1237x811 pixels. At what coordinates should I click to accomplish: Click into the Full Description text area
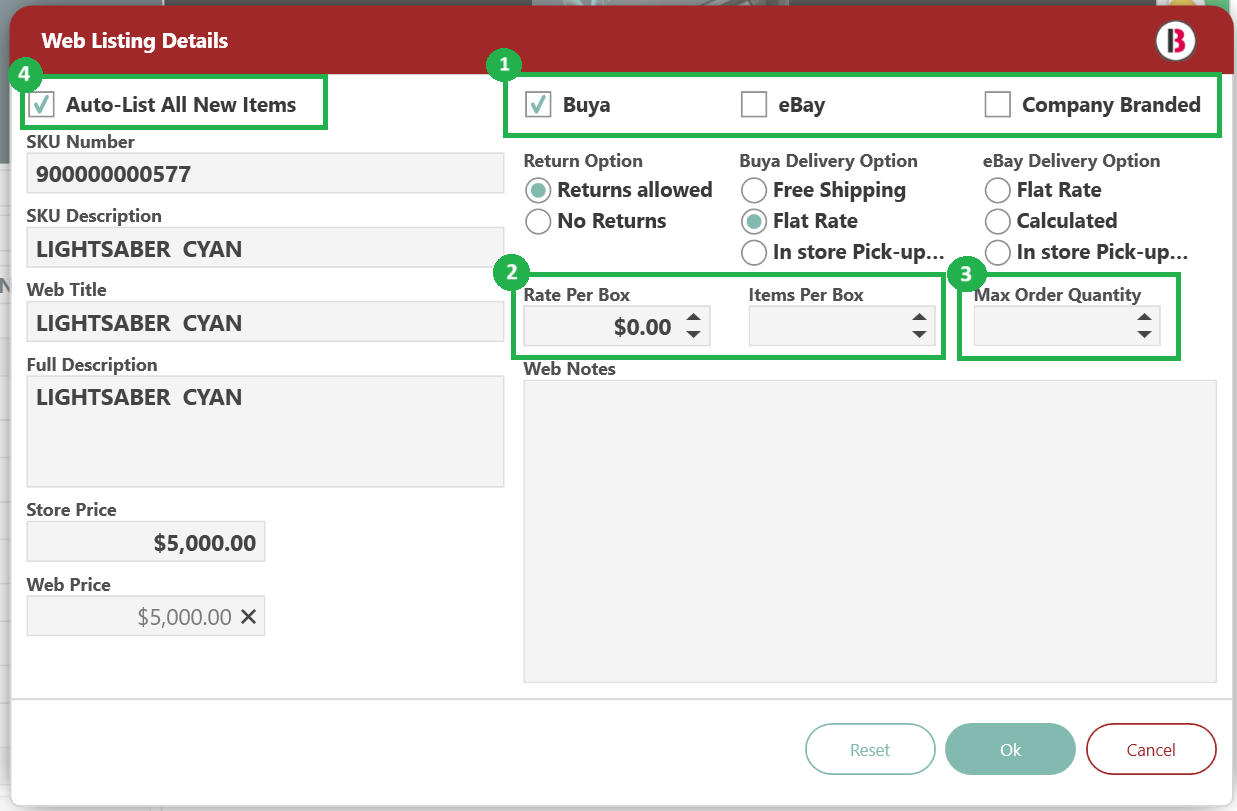[265, 432]
